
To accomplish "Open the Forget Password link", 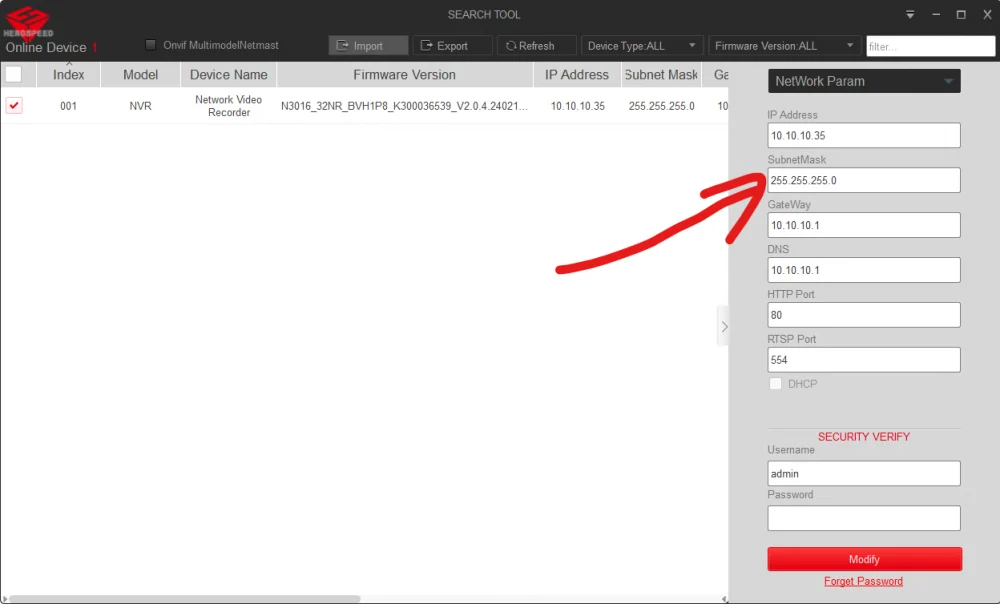I will [x=863, y=581].
